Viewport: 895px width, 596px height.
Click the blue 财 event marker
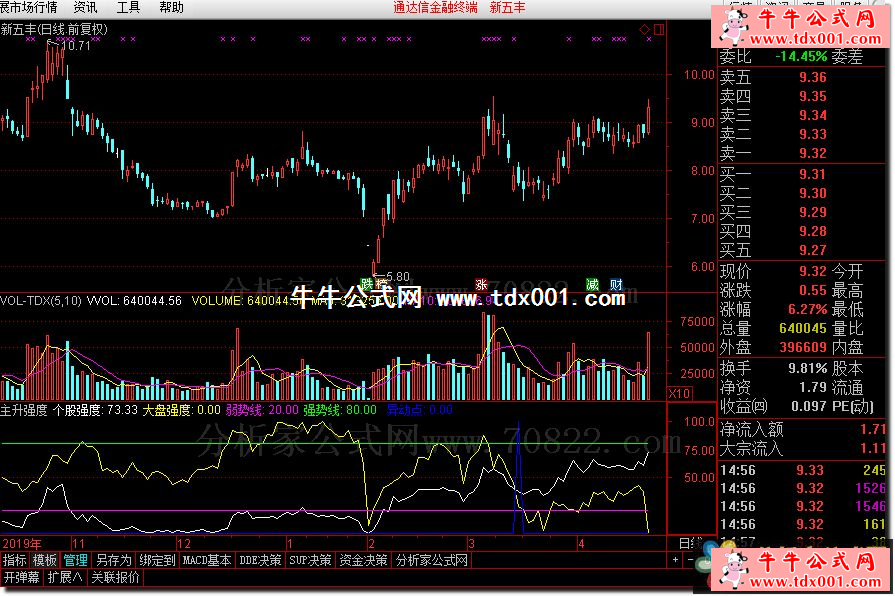(616, 284)
